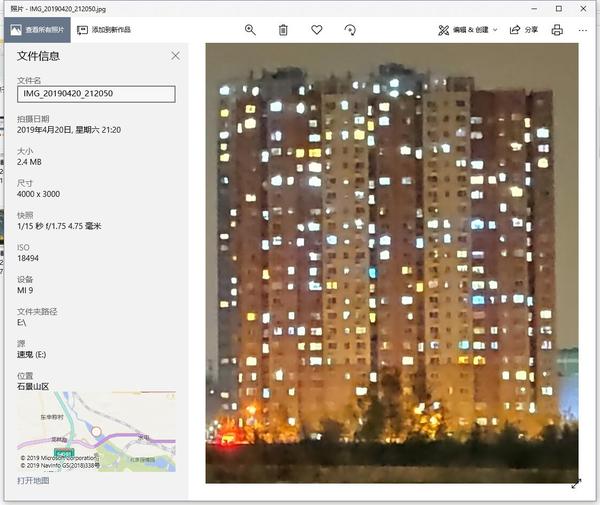Maximize the Photos window

point(559,8)
